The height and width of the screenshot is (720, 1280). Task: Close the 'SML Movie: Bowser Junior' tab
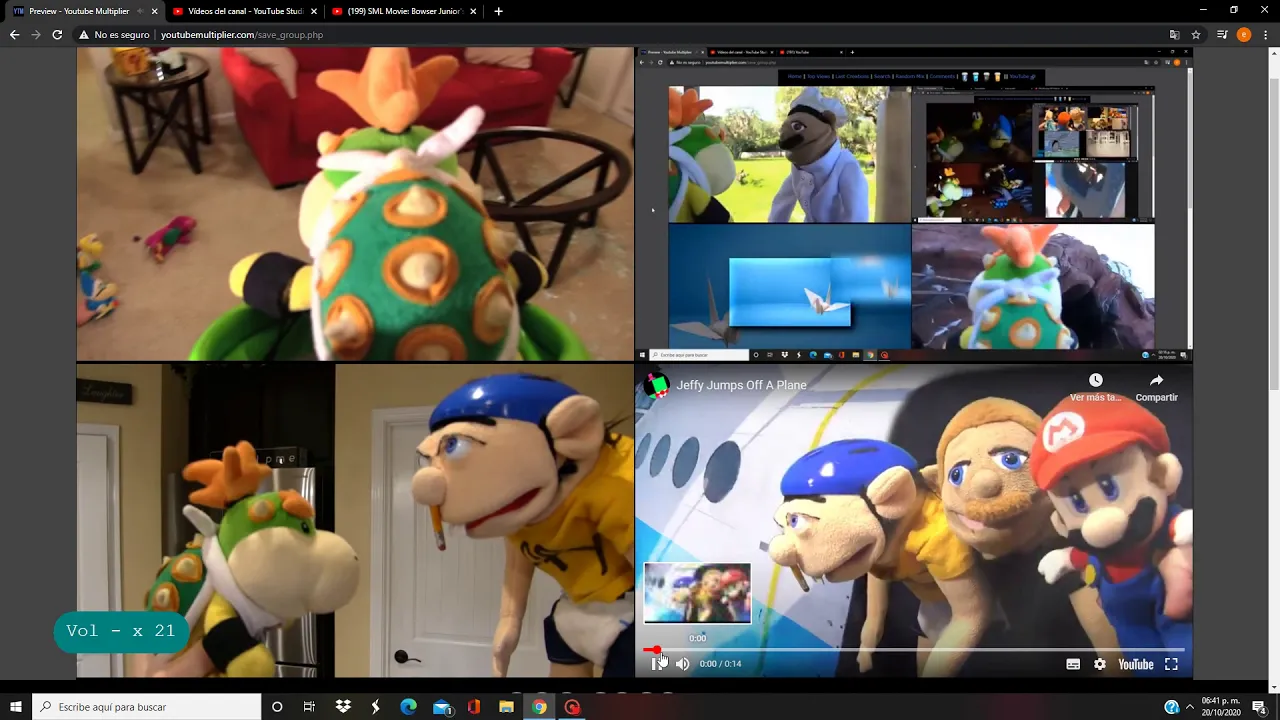coord(473,11)
